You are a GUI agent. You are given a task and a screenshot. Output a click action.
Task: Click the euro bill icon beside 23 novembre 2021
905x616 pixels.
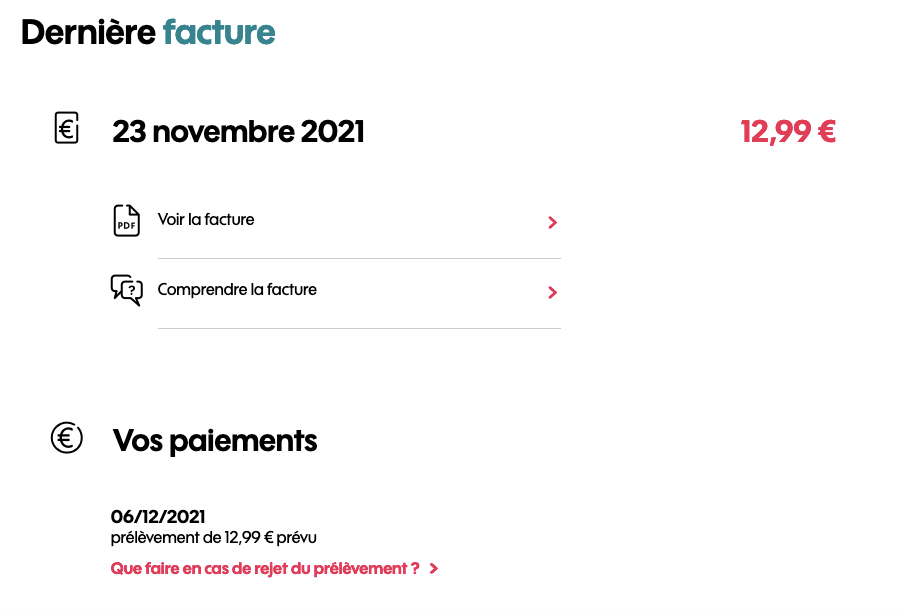(x=66, y=128)
